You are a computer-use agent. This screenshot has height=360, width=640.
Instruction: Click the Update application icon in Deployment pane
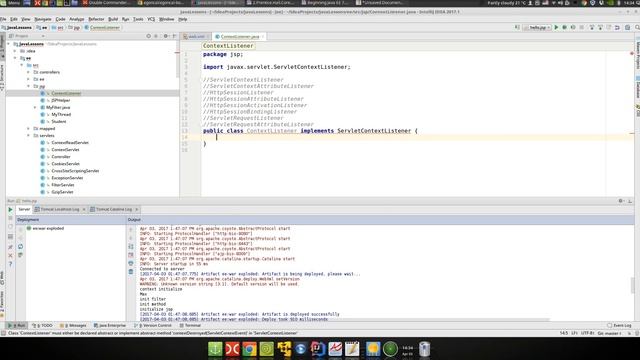pos(20,247)
